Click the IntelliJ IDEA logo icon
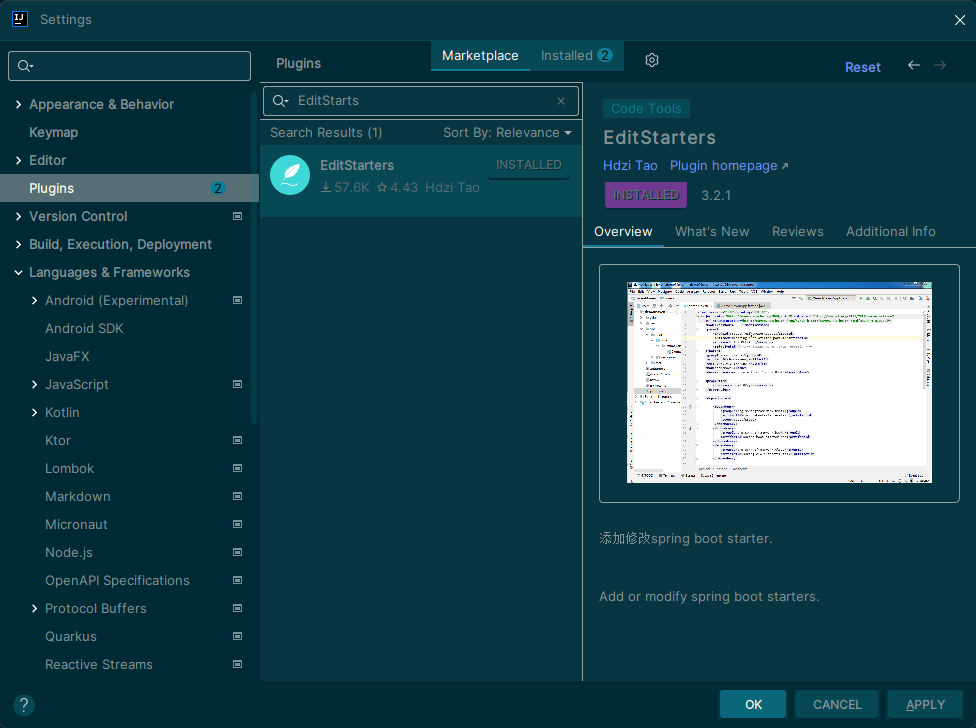Screen dimensions: 976x728 coord(20,19)
